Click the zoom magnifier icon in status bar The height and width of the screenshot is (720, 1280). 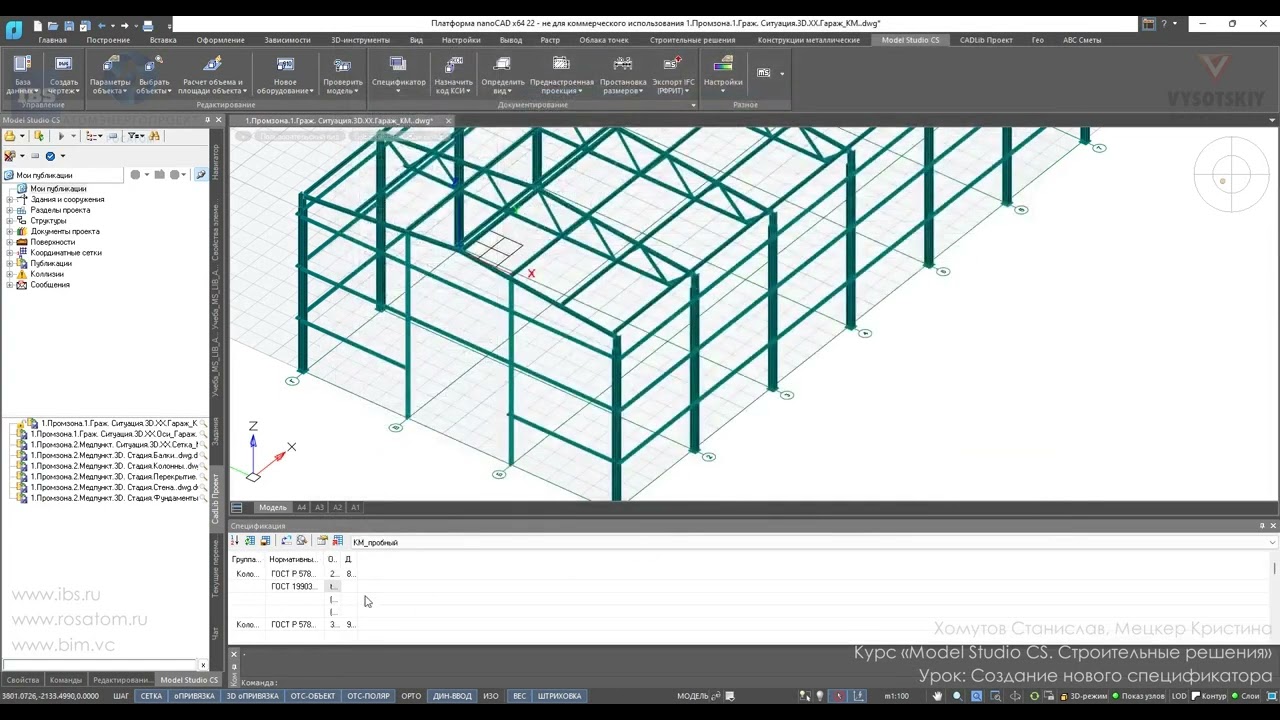[x=957, y=696]
